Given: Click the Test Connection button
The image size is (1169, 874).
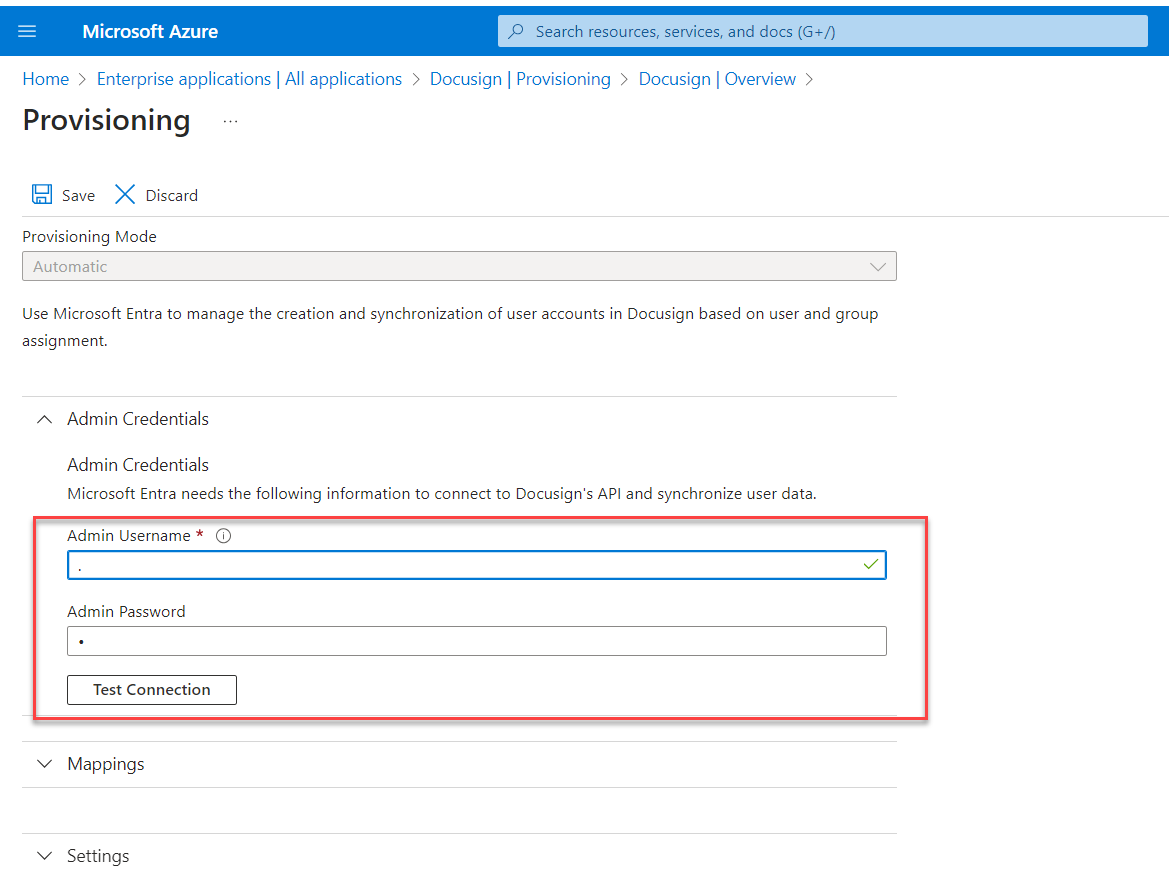Looking at the screenshot, I should coord(151,689).
